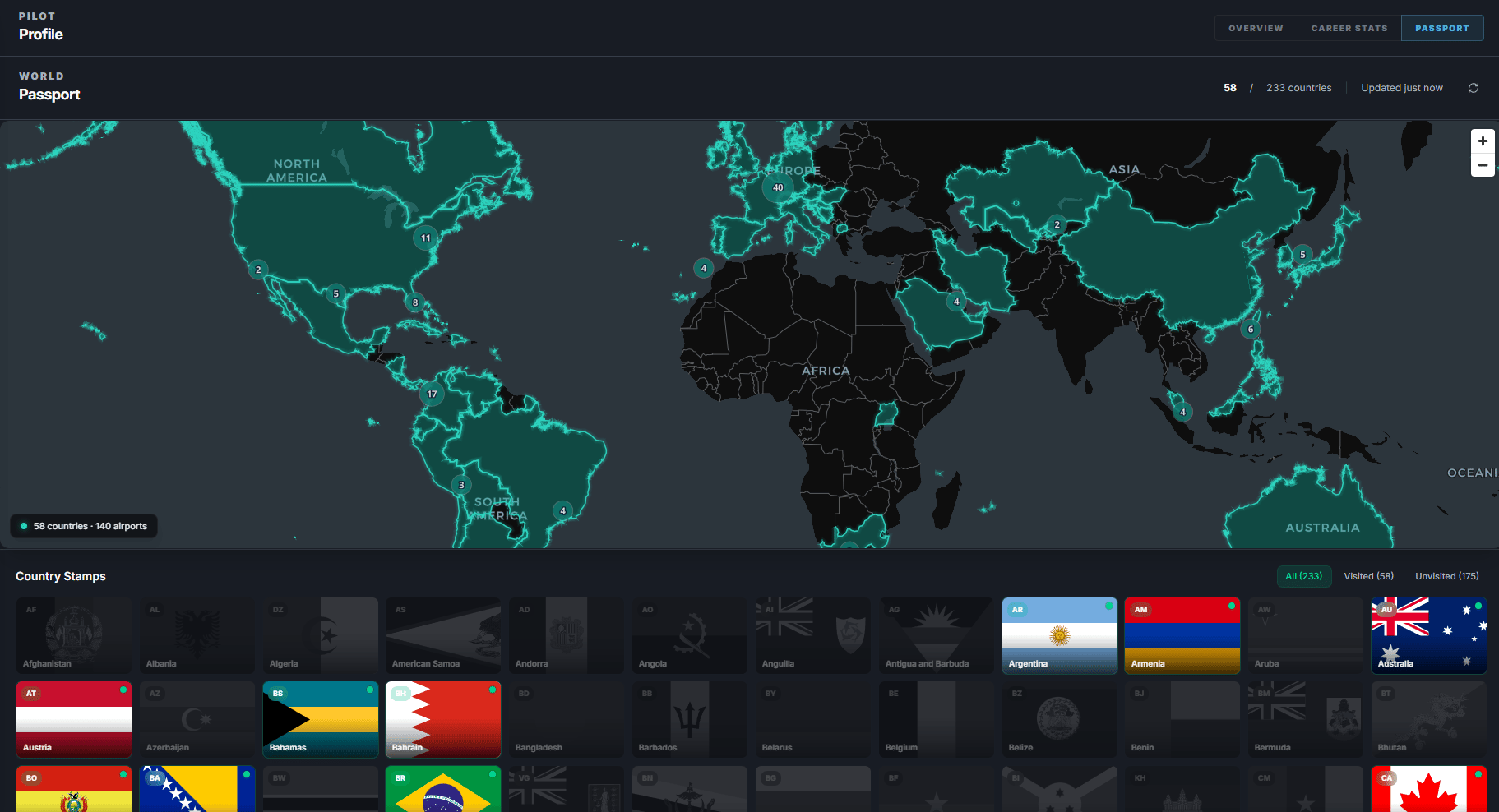Click the Brazil south coast cluster 4

(x=562, y=510)
